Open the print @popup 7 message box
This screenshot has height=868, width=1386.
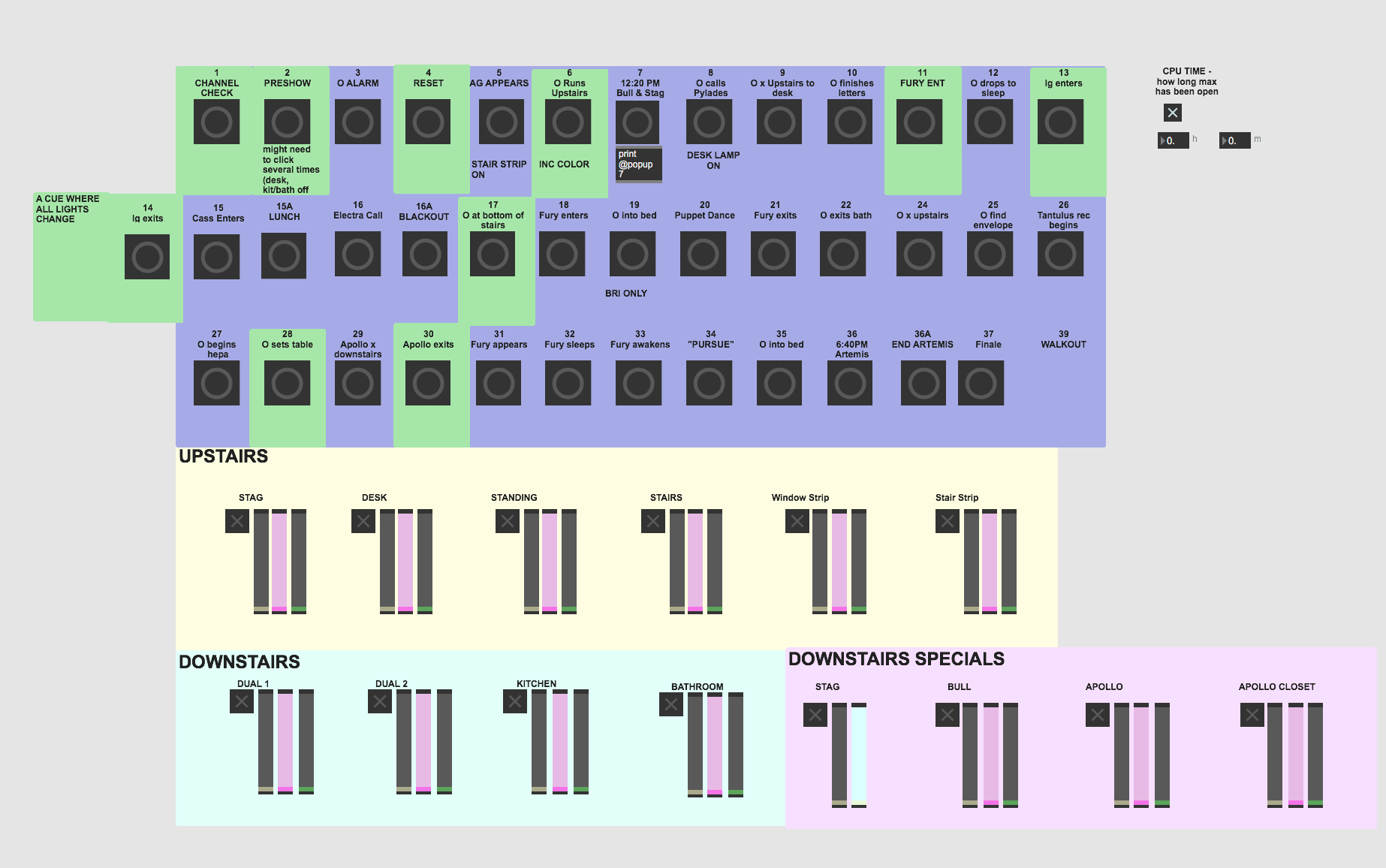coord(639,164)
